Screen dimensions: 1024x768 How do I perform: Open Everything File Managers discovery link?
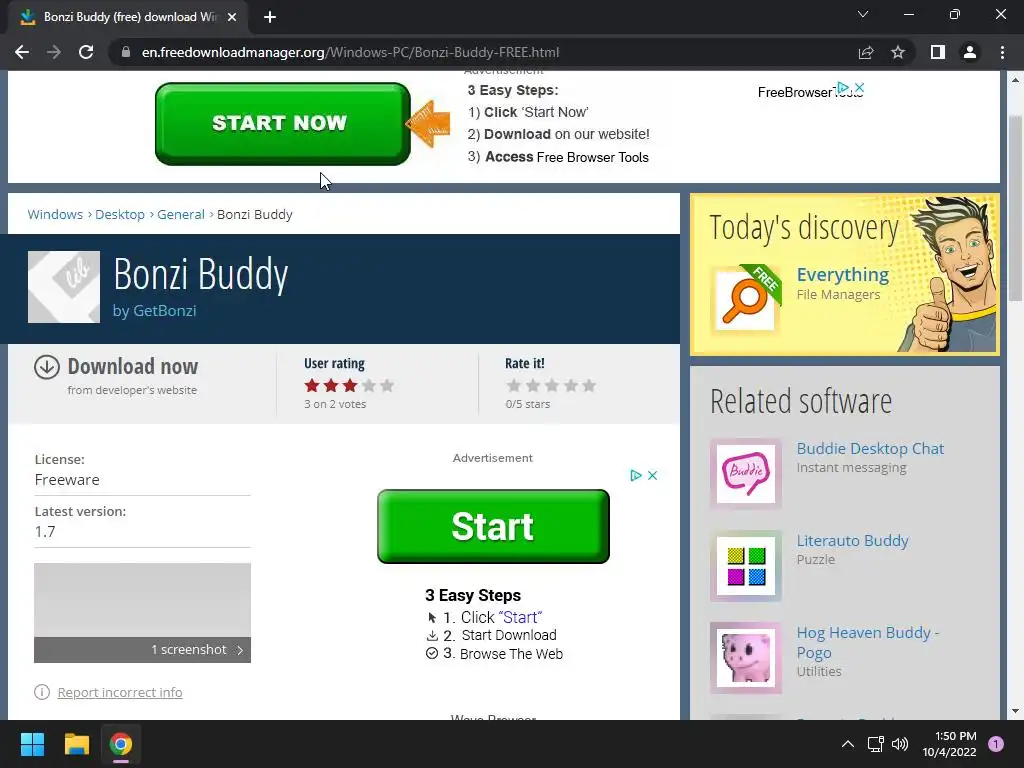(x=842, y=275)
